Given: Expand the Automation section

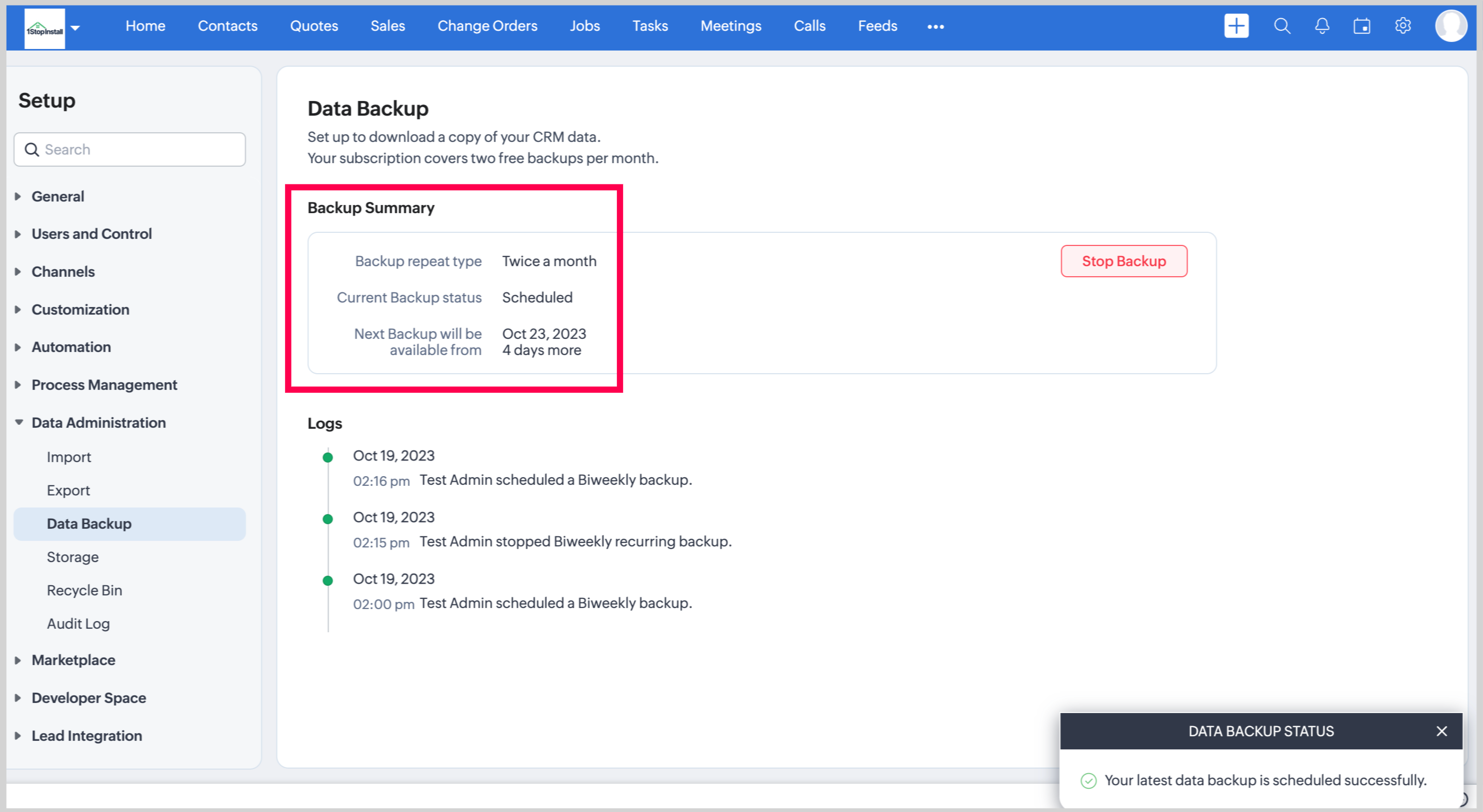Looking at the screenshot, I should 71,347.
